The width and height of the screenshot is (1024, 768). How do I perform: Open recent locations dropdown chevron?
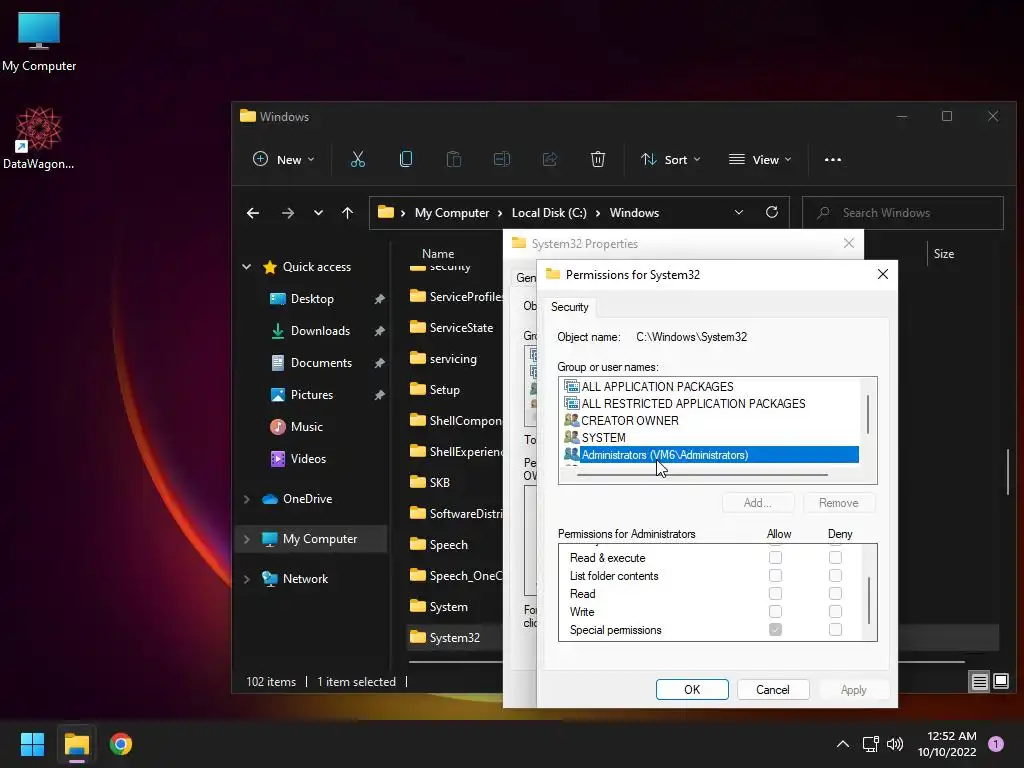[x=318, y=213]
